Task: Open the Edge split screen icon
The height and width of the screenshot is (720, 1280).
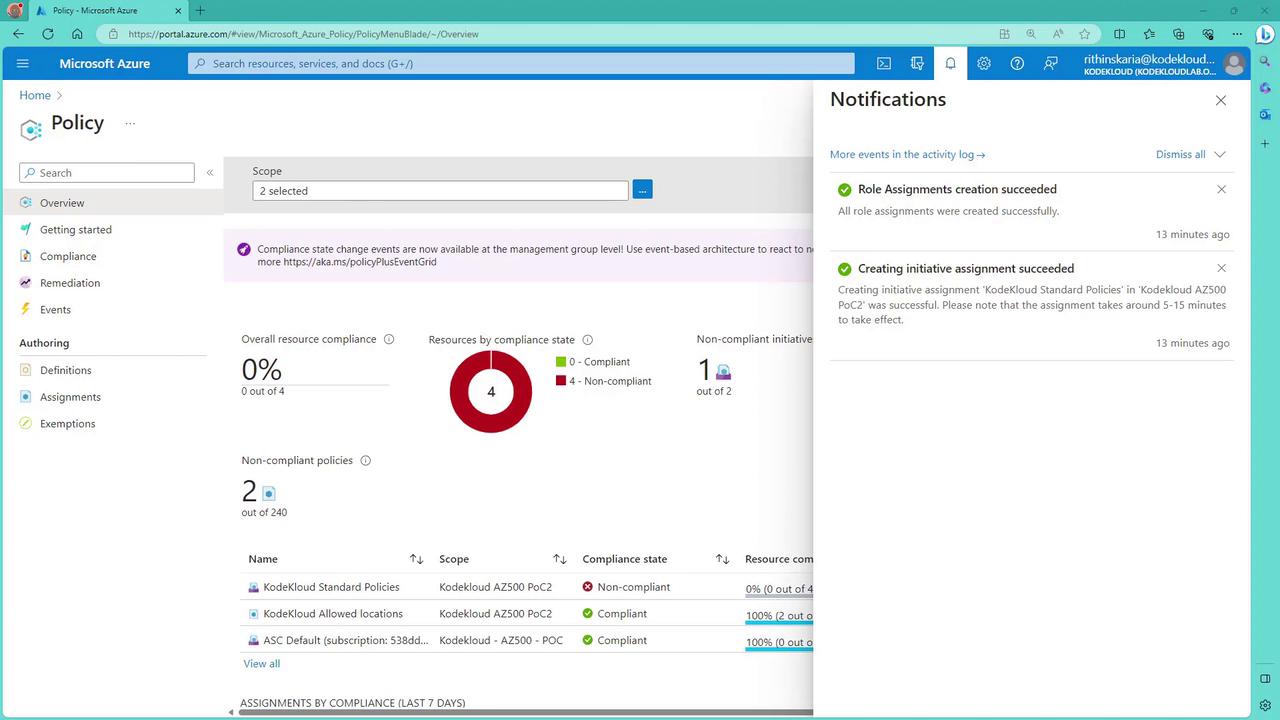Action: point(1120,34)
